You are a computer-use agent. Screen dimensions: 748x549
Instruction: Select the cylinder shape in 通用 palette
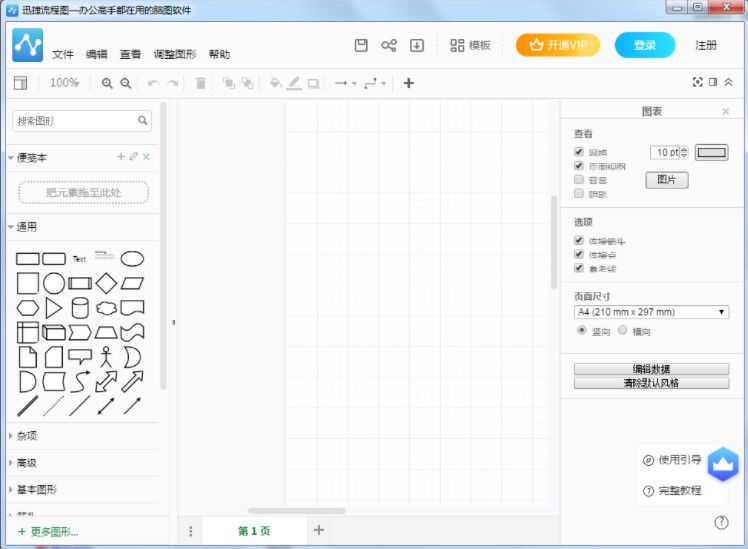click(x=80, y=308)
